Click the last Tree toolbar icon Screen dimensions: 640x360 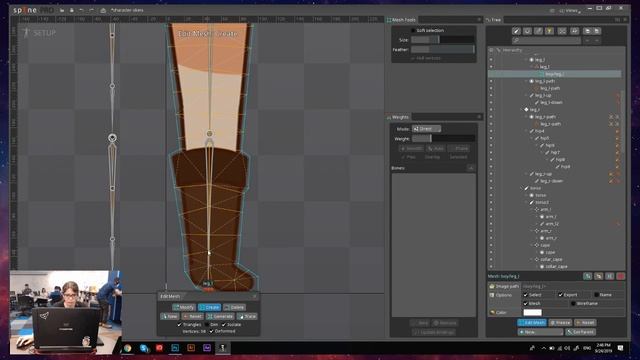[x=596, y=31]
